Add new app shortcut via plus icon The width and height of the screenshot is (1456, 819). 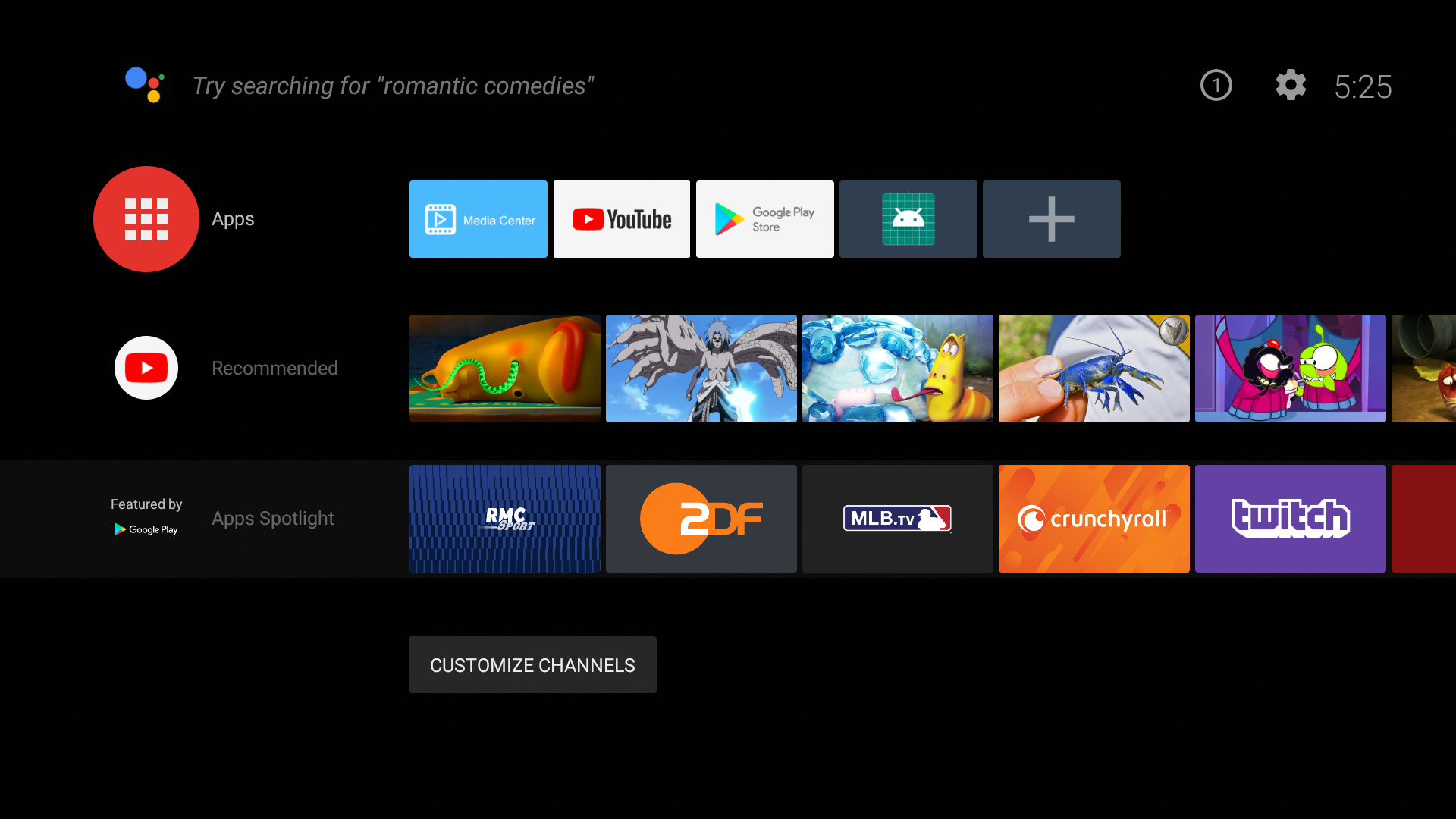[x=1051, y=218]
